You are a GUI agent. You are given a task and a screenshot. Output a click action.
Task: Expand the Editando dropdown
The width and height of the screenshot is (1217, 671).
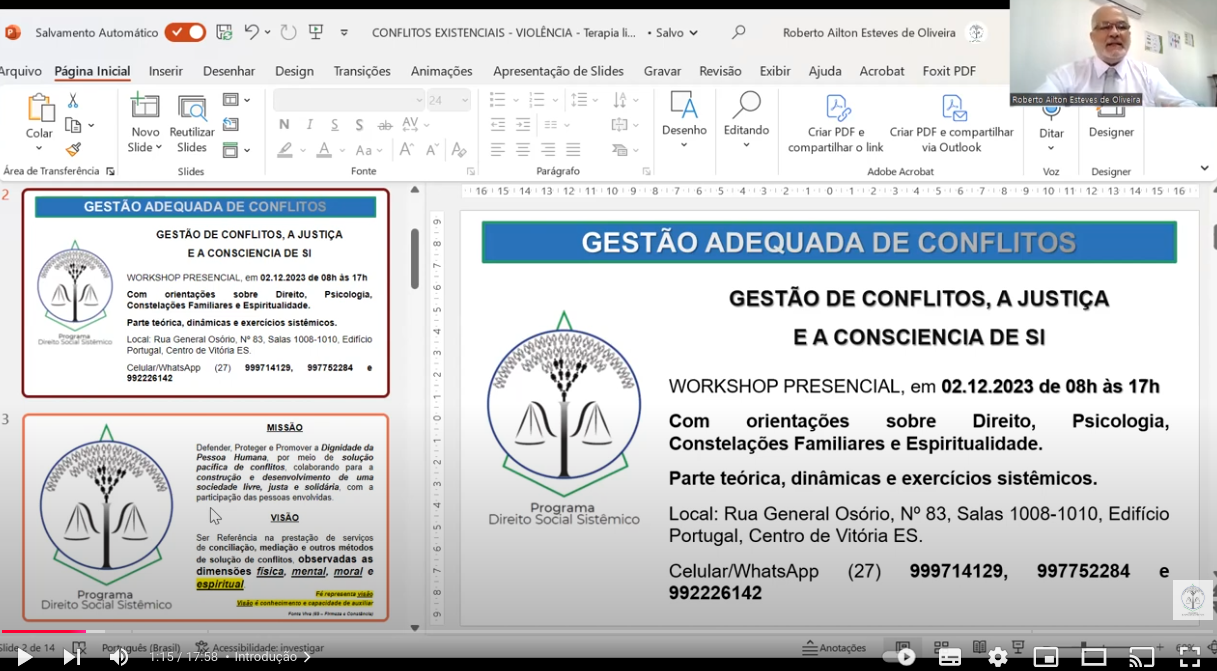[746, 145]
